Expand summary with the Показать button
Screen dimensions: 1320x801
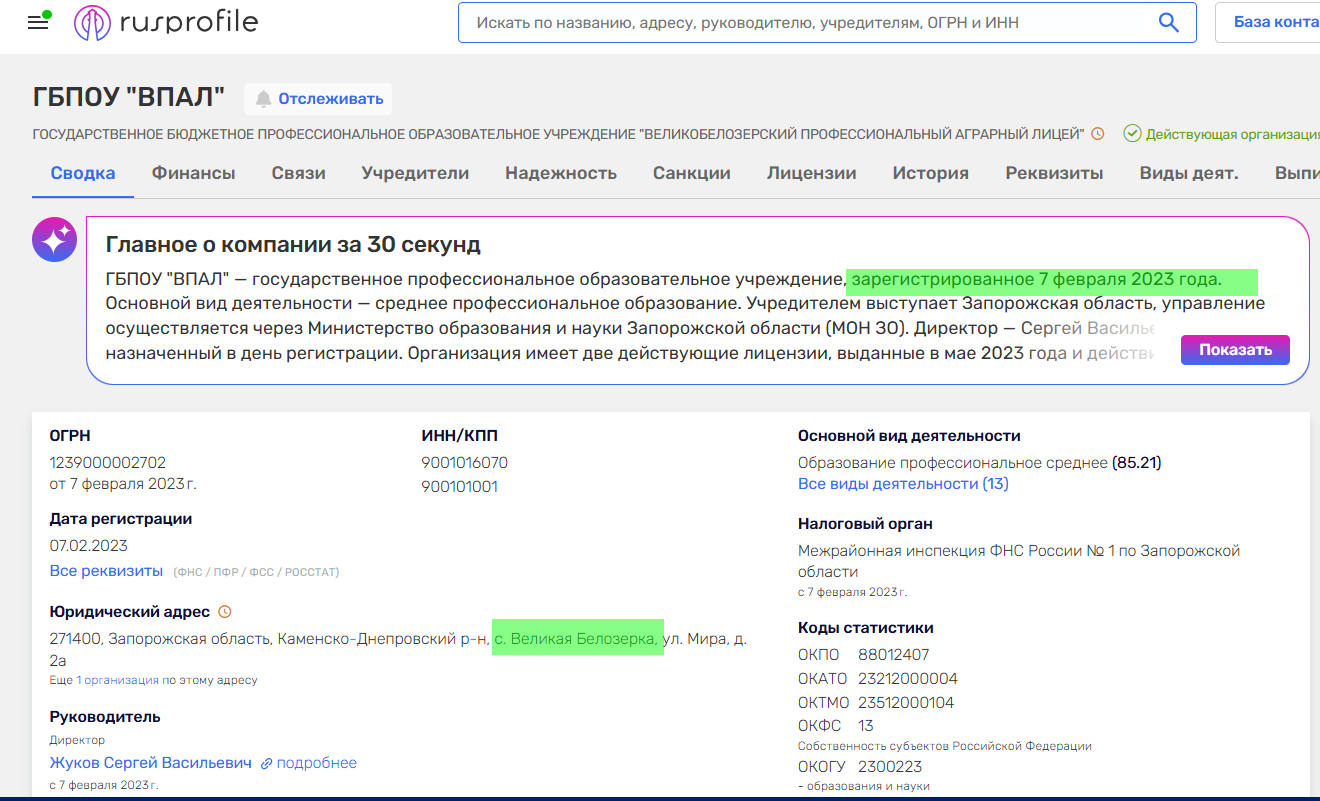click(x=1235, y=350)
